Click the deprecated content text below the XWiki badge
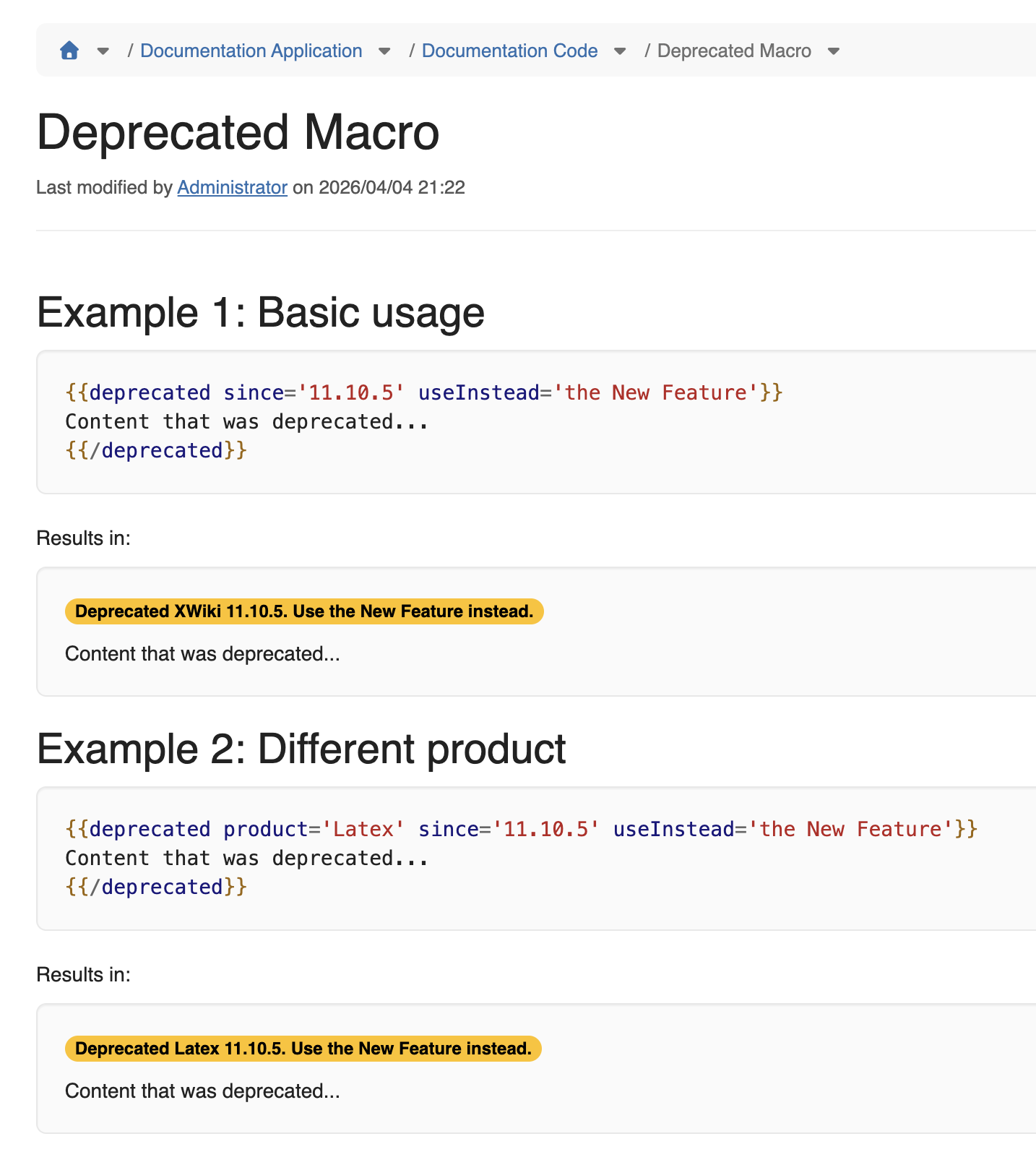The width and height of the screenshot is (1036, 1165). click(202, 654)
